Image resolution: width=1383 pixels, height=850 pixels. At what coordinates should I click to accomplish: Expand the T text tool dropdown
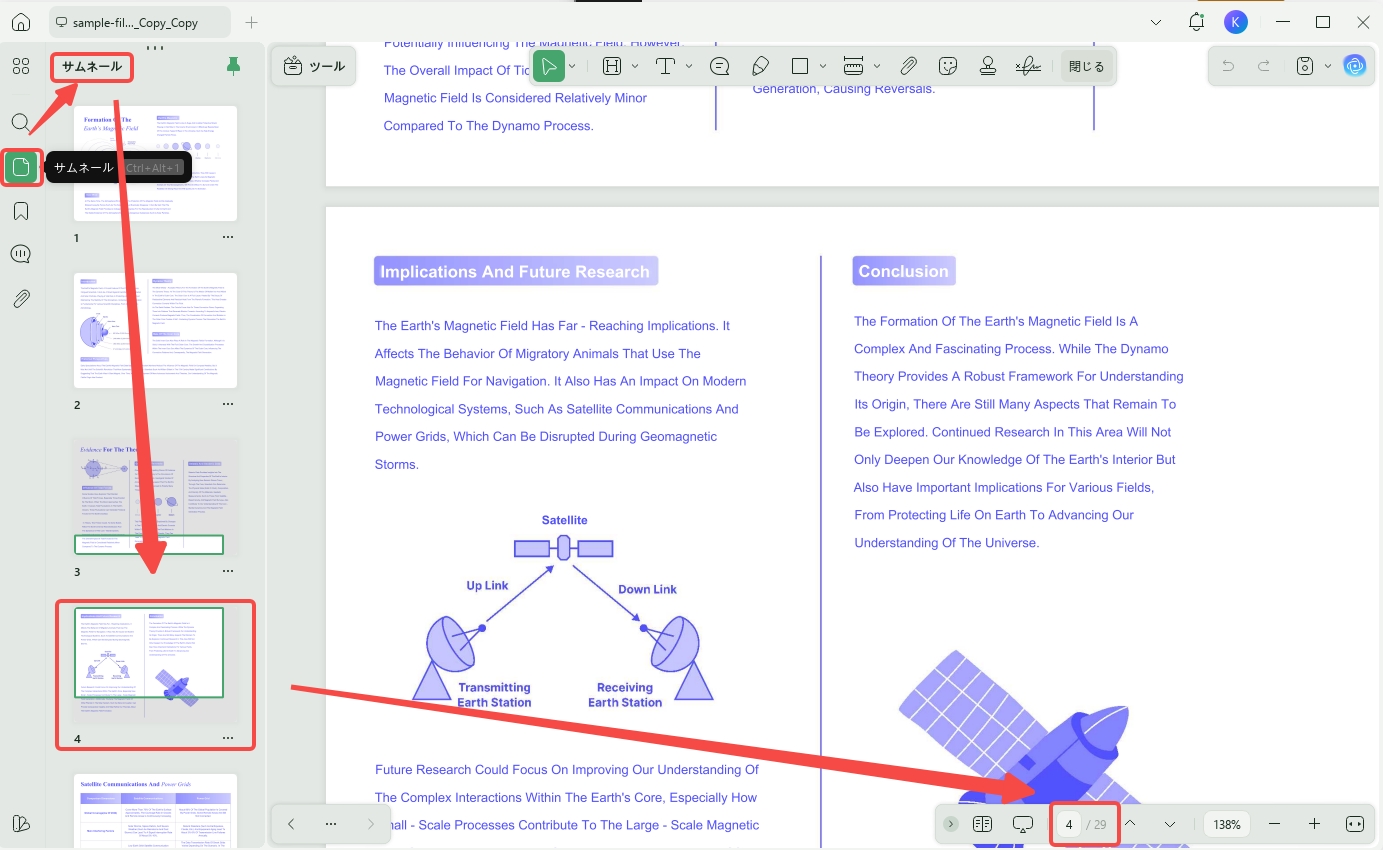(689, 66)
